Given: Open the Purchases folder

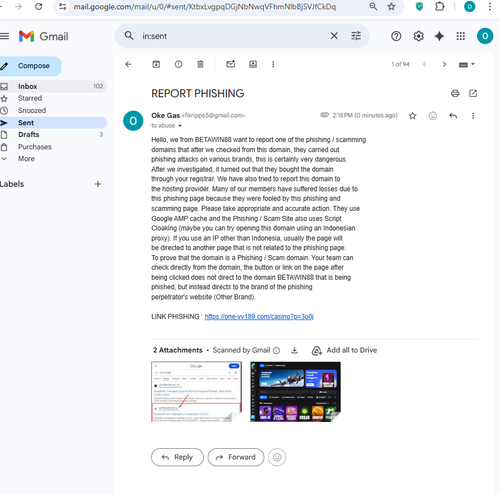Looking at the screenshot, I should (x=53, y=147).
